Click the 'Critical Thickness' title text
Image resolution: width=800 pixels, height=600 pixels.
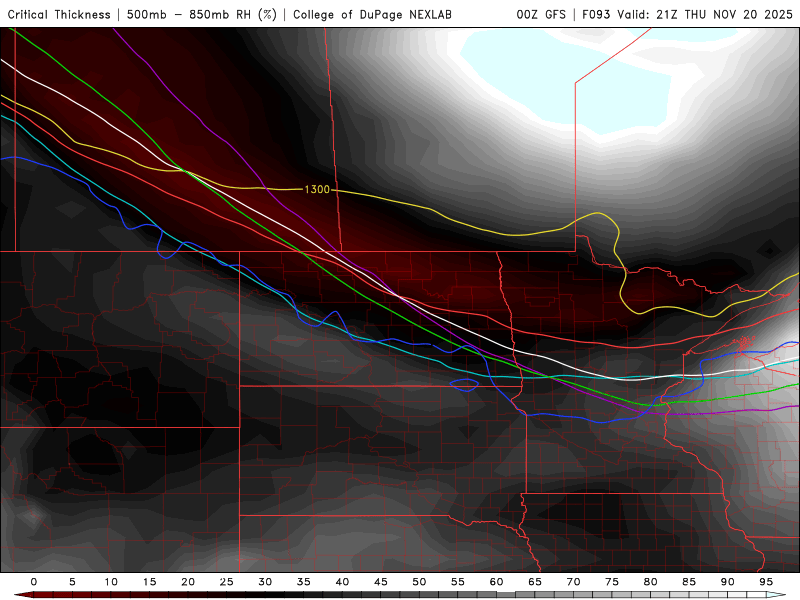pos(59,14)
